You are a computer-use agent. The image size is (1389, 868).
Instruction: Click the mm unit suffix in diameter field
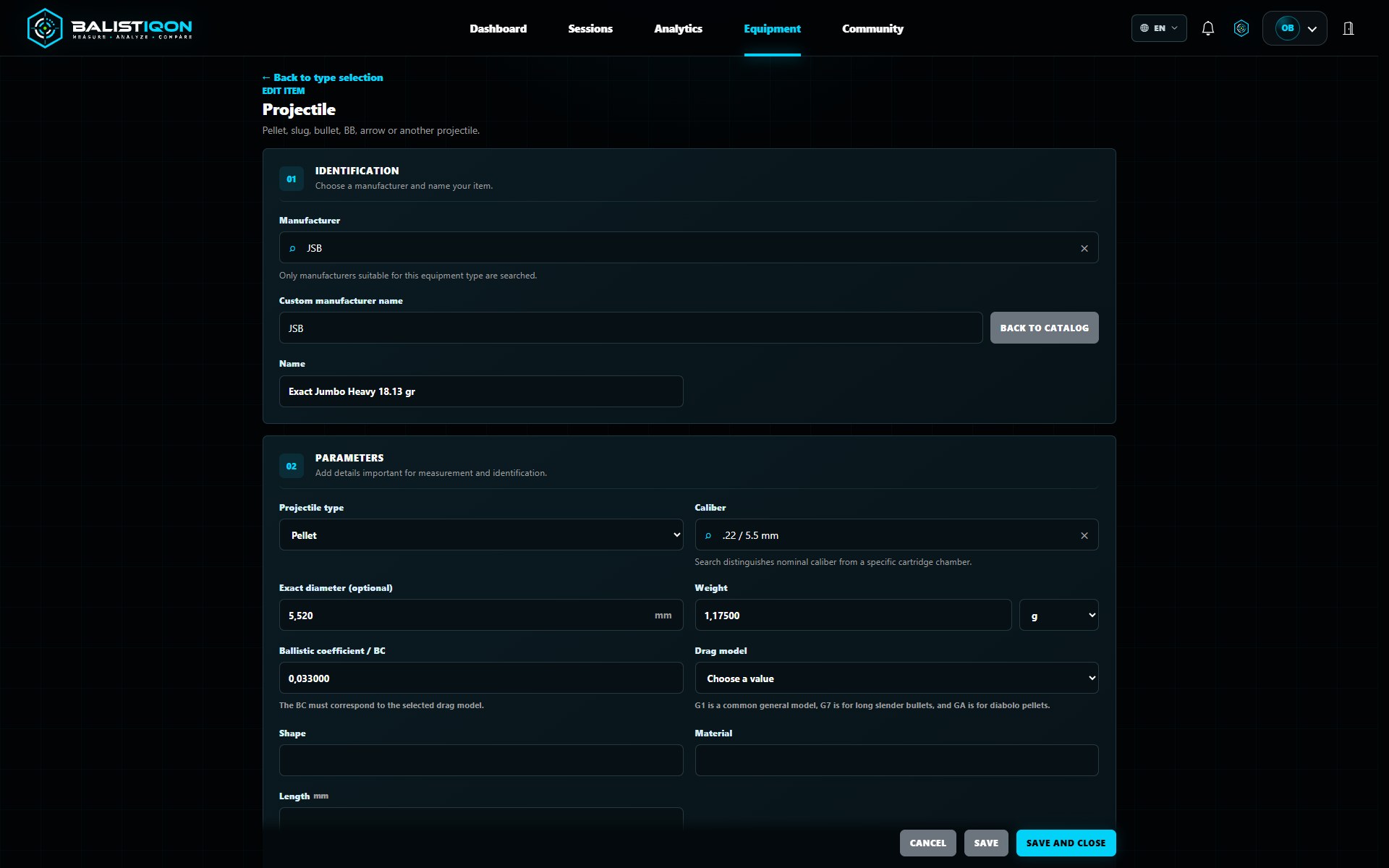click(663, 616)
